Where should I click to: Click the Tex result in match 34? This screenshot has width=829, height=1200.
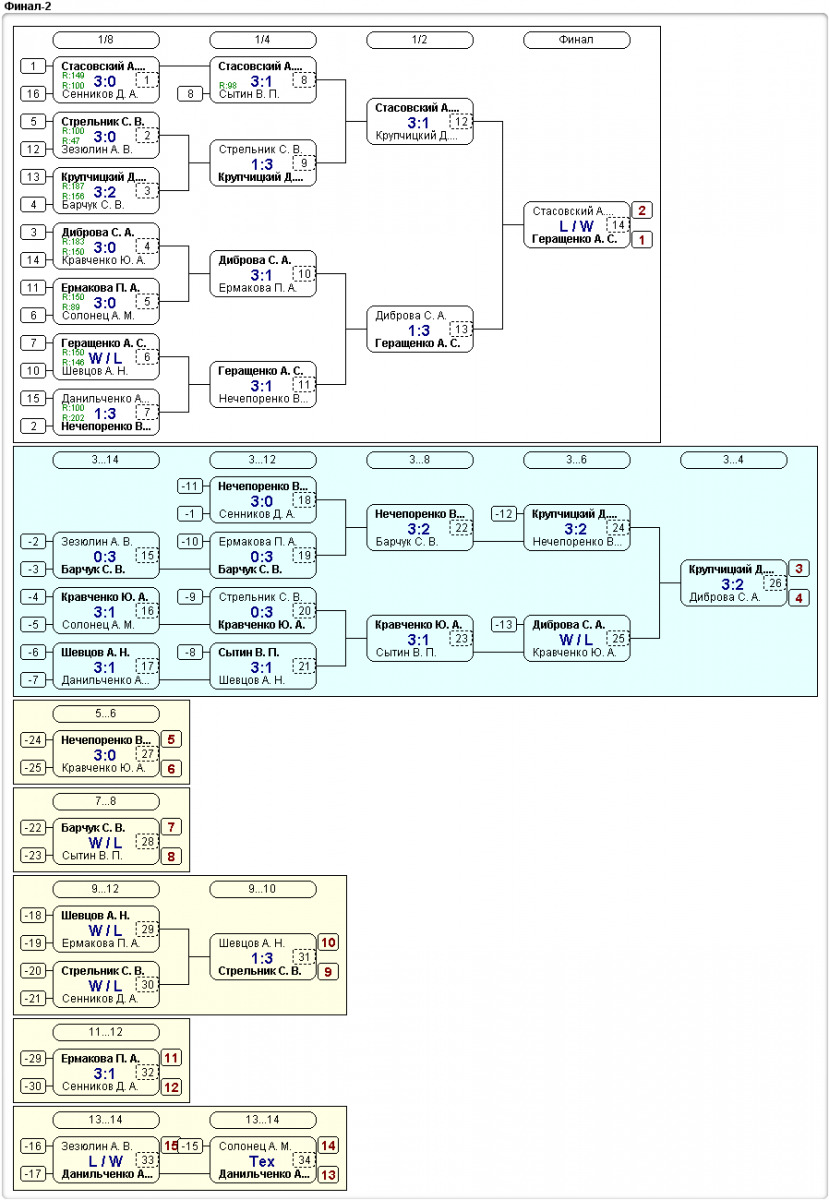coord(262,1161)
